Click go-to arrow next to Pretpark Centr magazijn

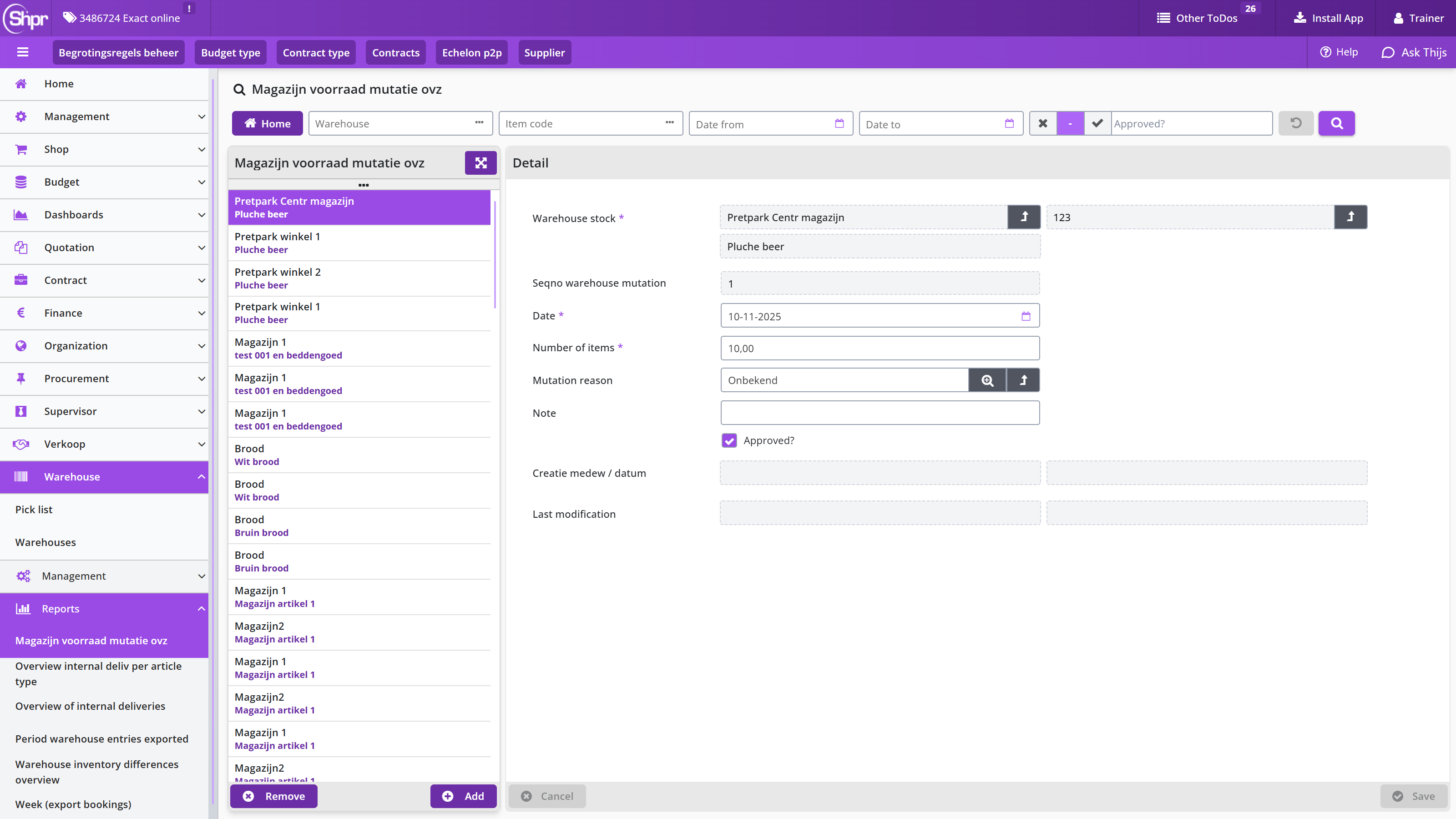(x=1024, y=217)
